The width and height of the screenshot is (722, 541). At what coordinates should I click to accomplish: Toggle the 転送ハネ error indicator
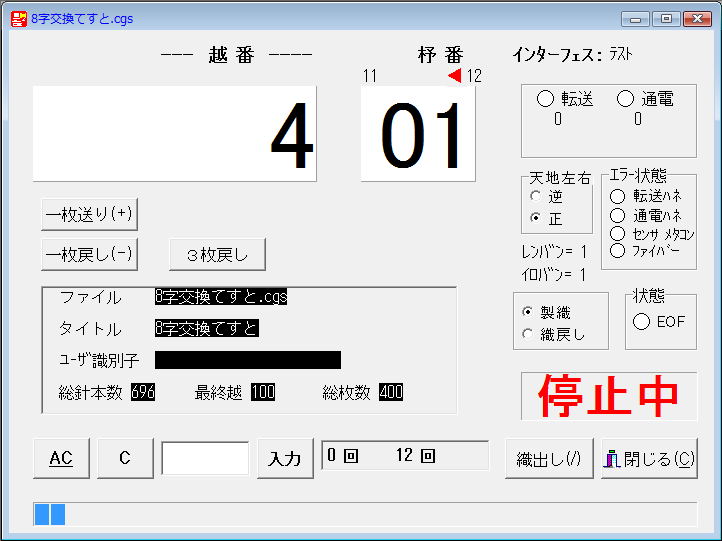tap(617, 196)
